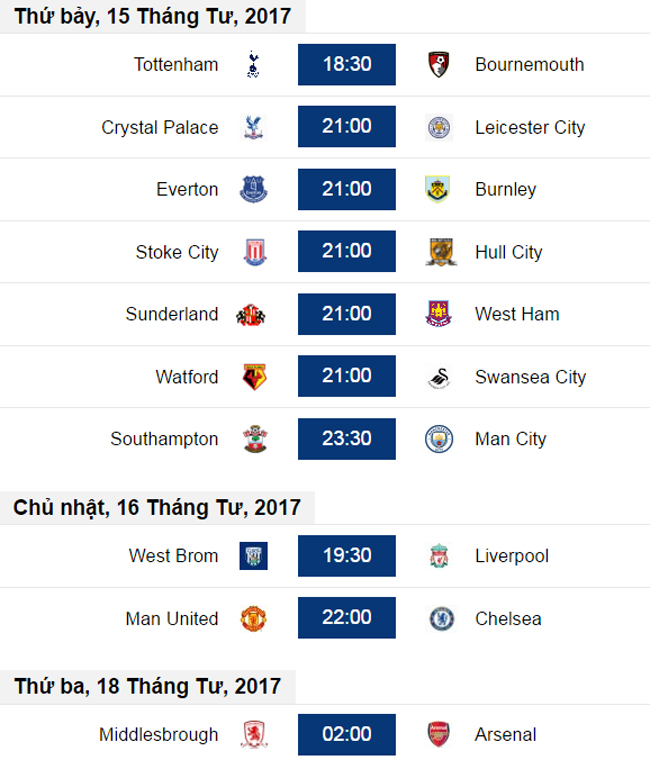Open the West Ham team name link
The image size is (650, 760).
click(517, 314)
